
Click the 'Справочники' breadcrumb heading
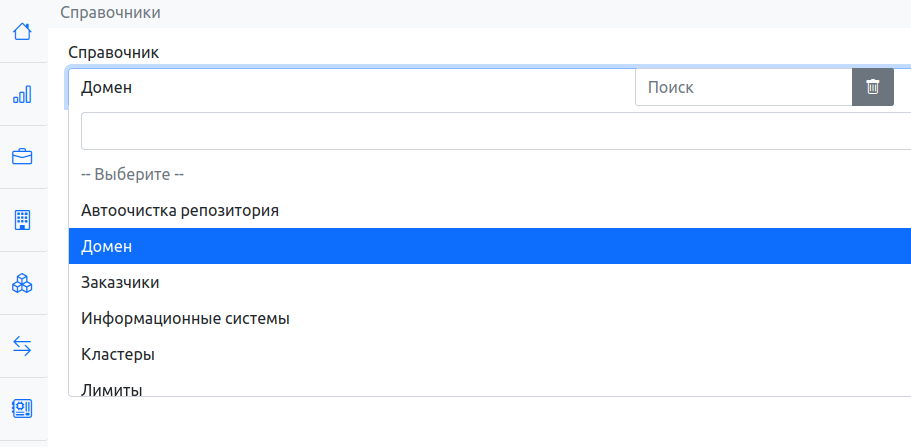(x=110, y=13)
